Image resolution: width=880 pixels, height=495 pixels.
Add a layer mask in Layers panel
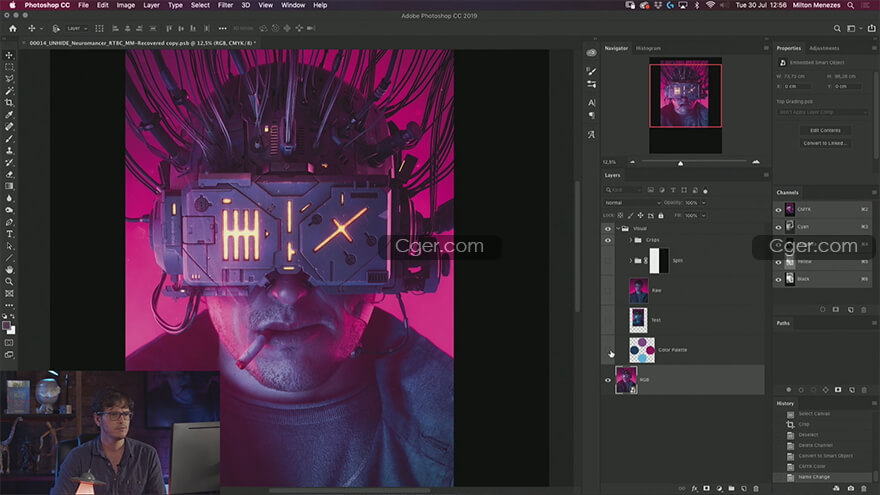(x=707, y=488)
